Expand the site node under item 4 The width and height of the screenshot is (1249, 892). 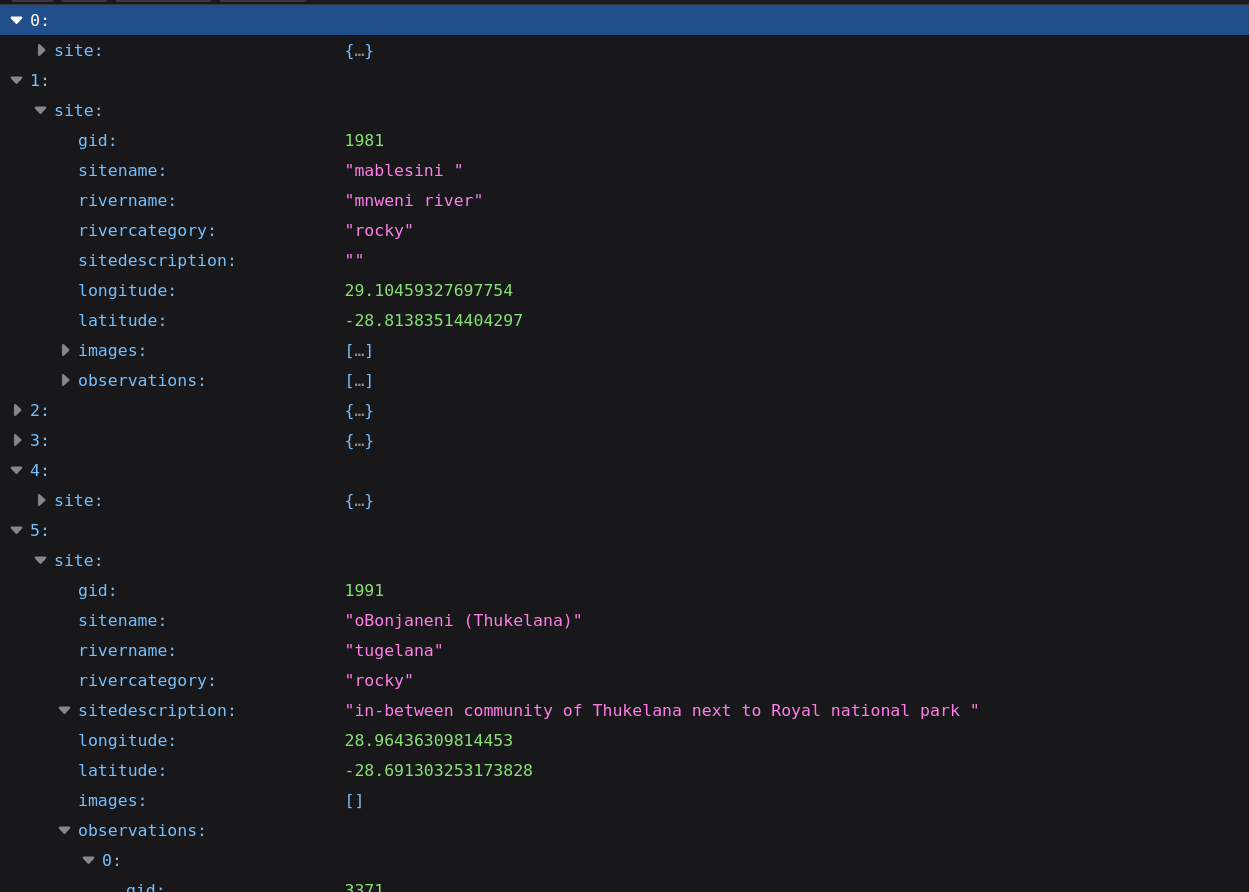(x=41, y=500)
